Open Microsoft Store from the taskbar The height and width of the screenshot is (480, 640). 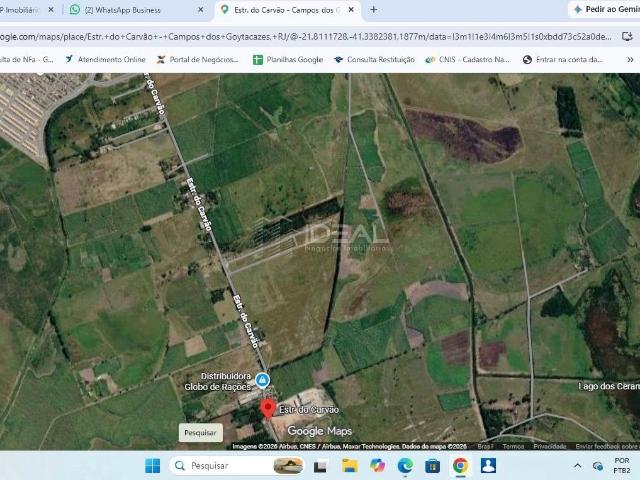coord(433,466)
